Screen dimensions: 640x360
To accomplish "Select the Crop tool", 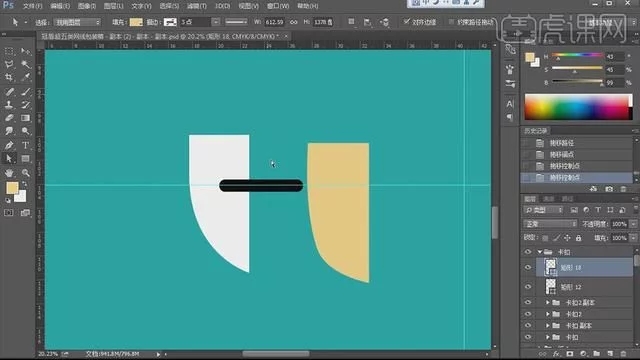I will [x=9, y=77].
